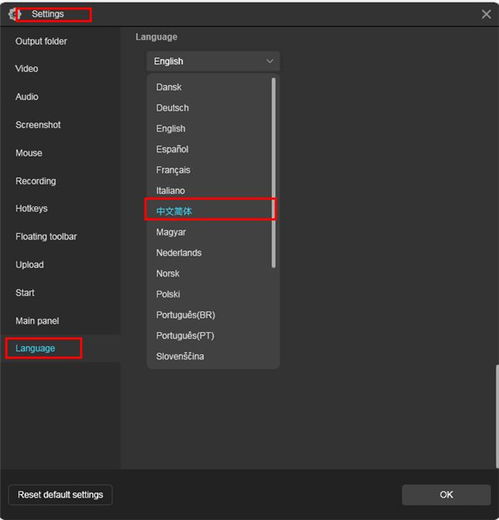
Task: Click Reset default settings button
Action: pyautogui.click(x=60, y=495)
